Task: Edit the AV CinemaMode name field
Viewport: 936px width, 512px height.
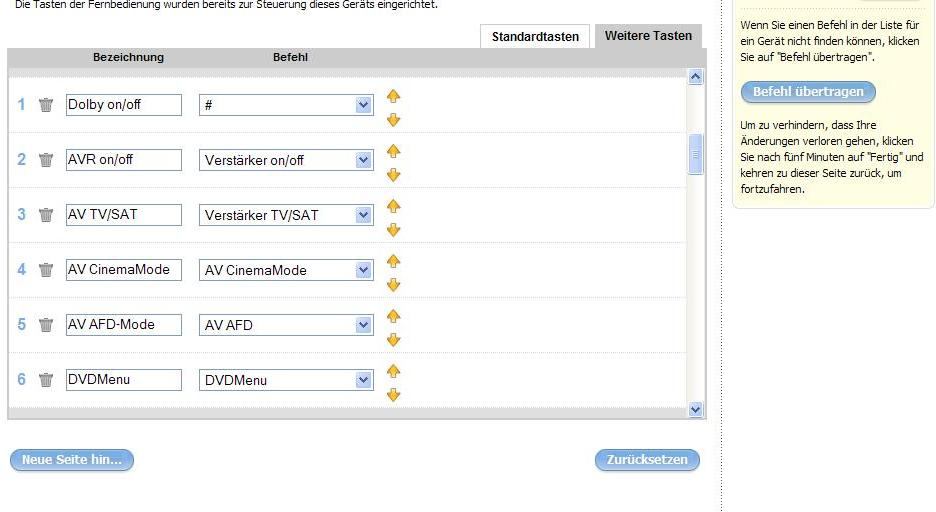Action: tap(124, 270)
